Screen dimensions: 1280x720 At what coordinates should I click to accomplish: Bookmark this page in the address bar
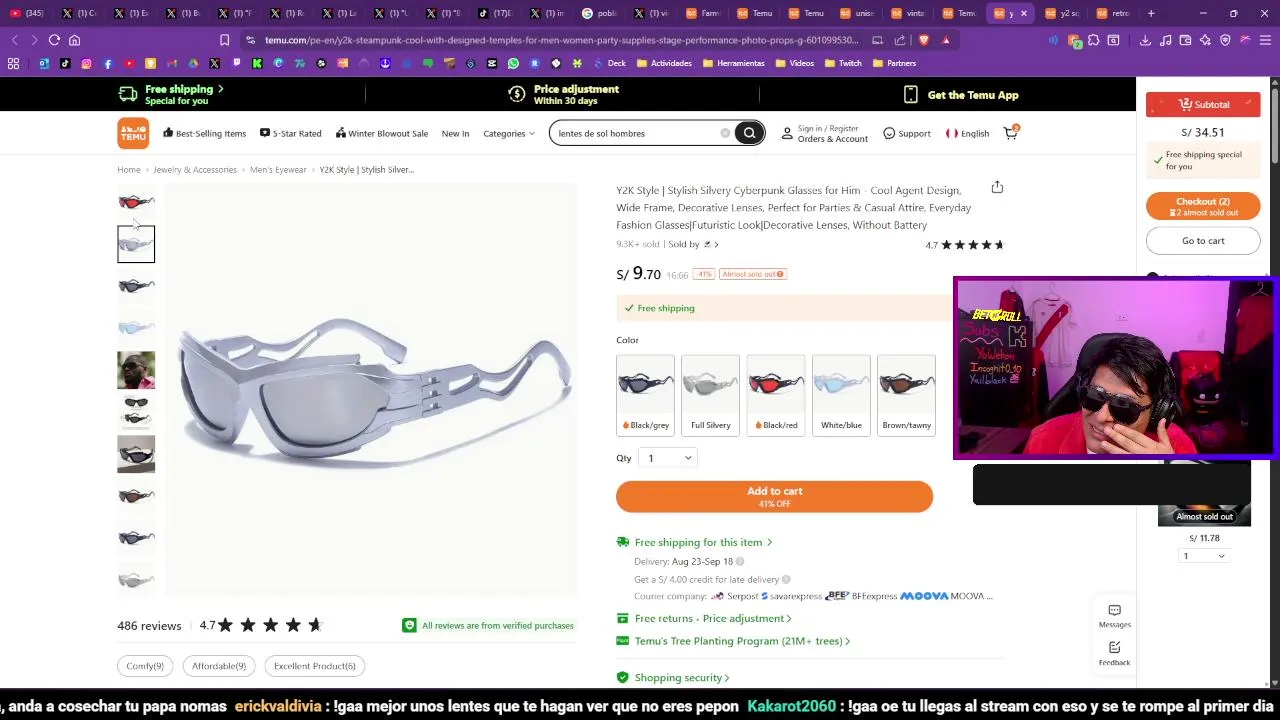click(x=224, y=40)
